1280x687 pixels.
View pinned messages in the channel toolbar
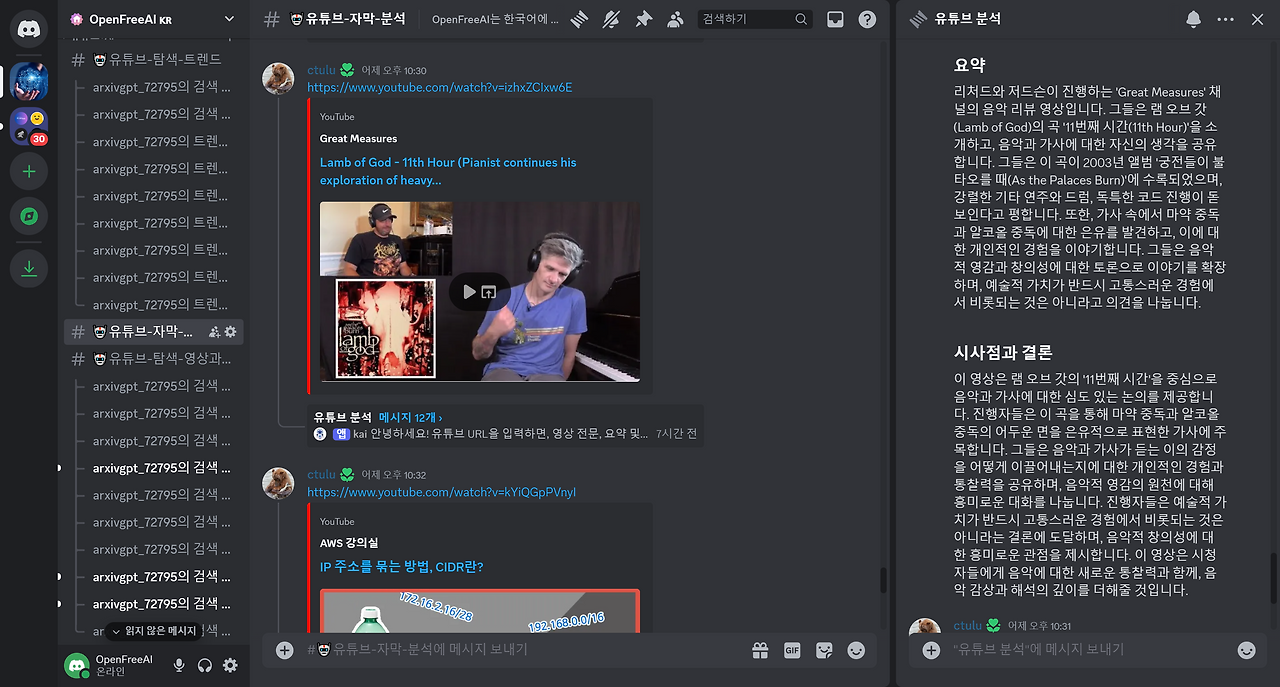click(x=643, y=18)
